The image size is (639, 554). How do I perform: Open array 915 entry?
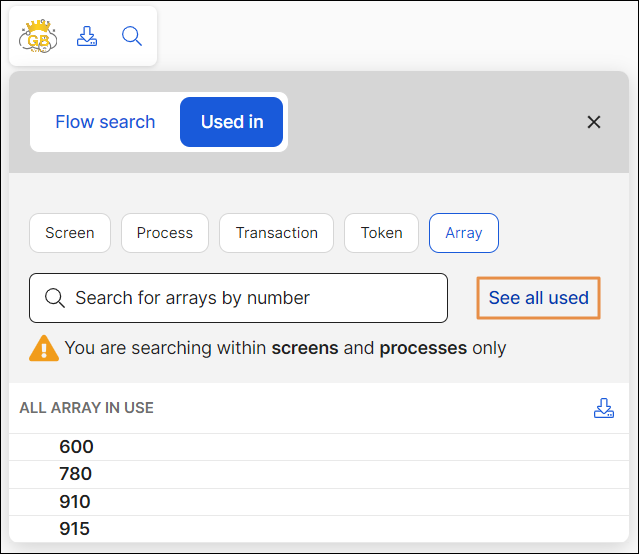click(76, 529)
